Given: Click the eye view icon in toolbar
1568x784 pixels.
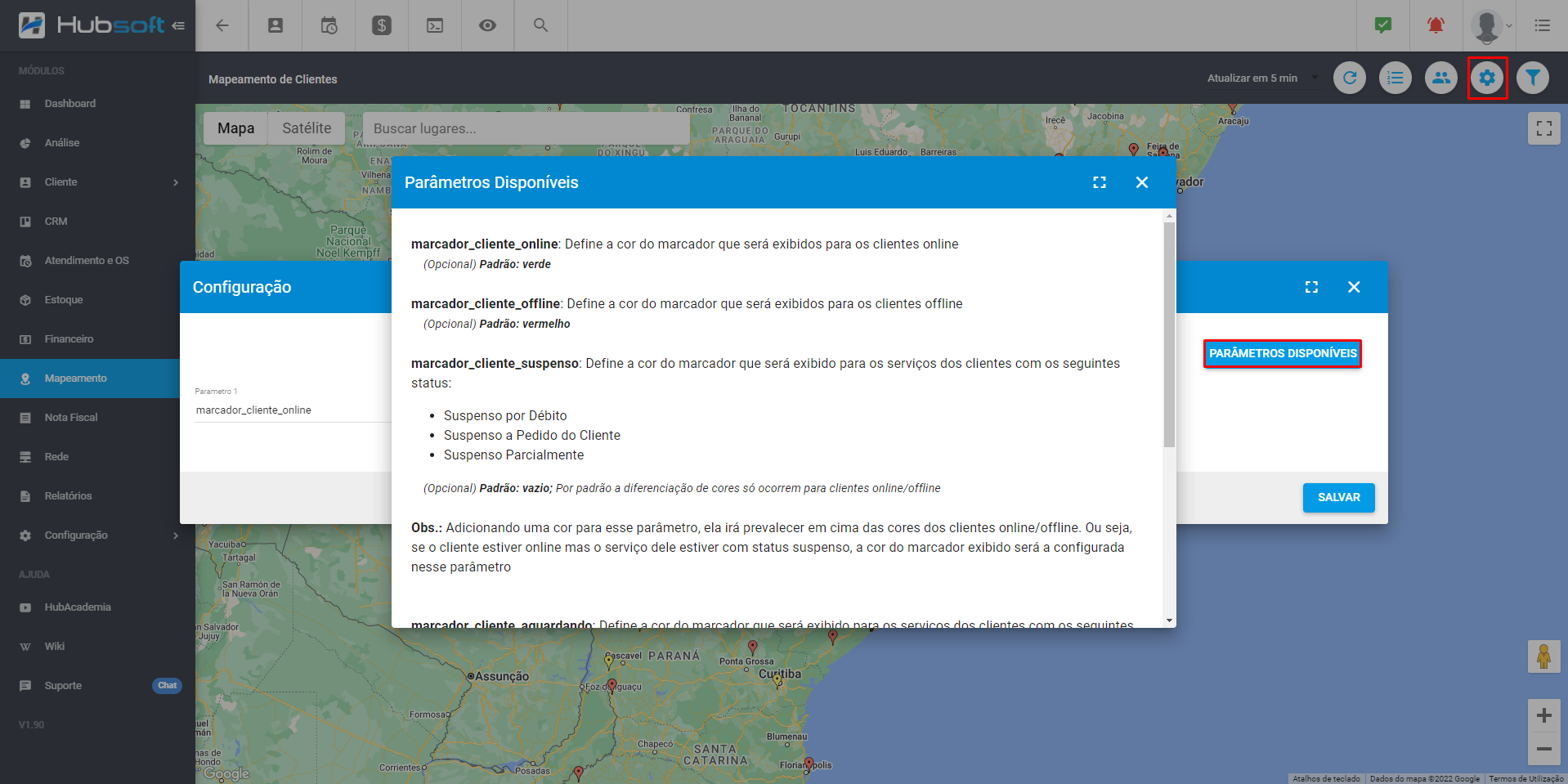Looking at the screenshot, I should coord(488,25).
